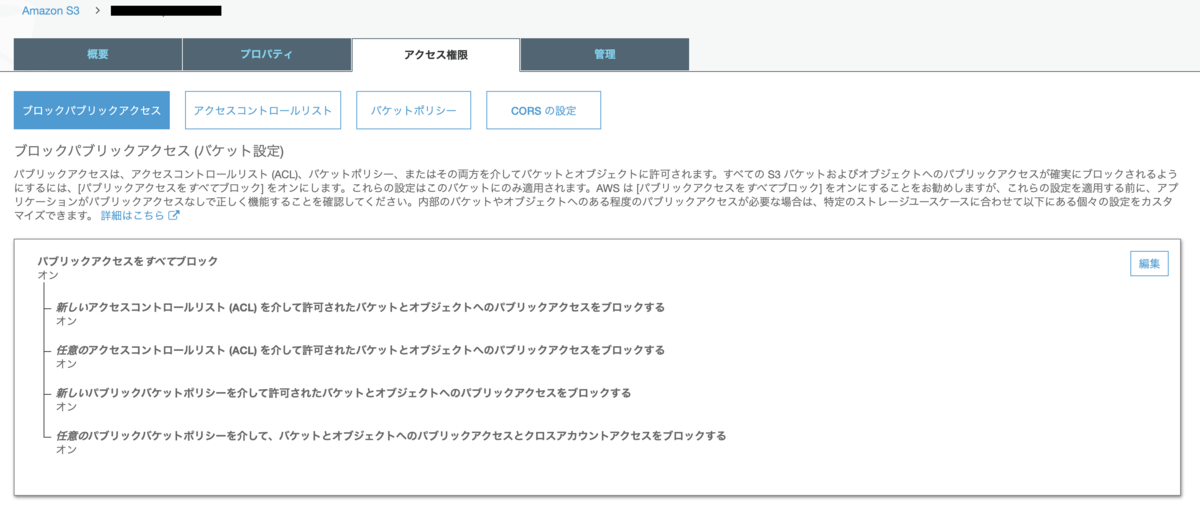Follow the 詳細はこちら link
Image resolution: width=1200 pixels, height=521 pixels.
[x=132, y=215]
